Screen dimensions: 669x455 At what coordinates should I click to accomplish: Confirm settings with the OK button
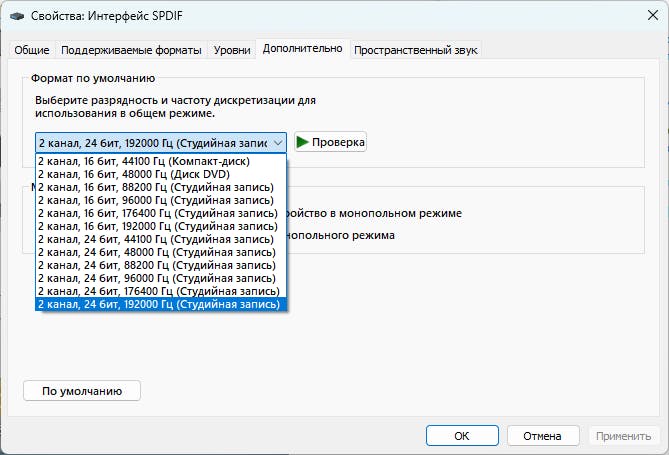(x=461, y=436)
